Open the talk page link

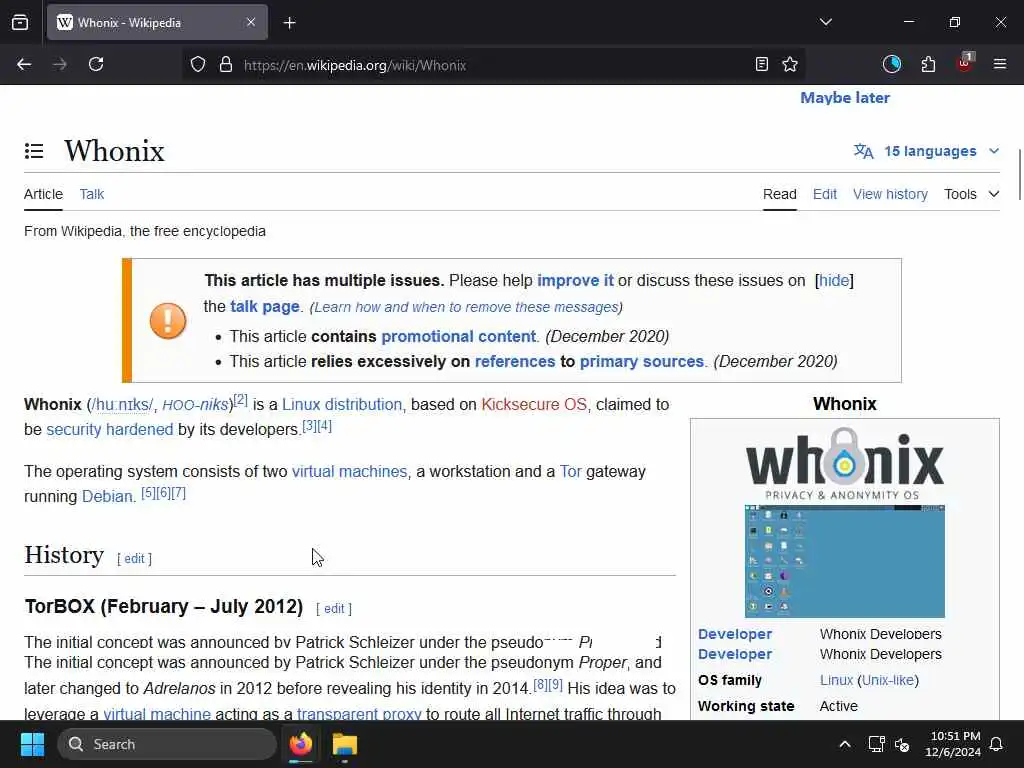(264, 307)
